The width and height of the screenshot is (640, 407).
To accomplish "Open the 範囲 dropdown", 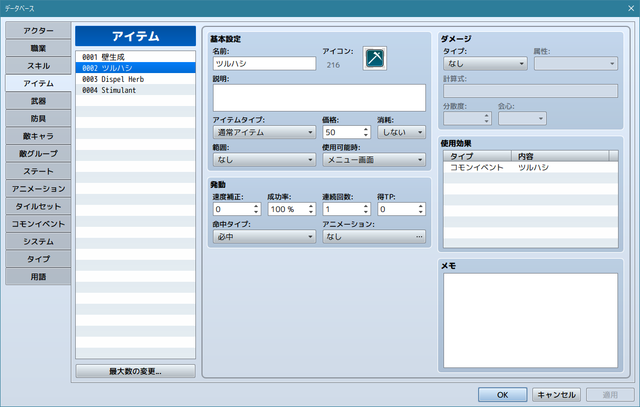I will [x=264, y=160].
